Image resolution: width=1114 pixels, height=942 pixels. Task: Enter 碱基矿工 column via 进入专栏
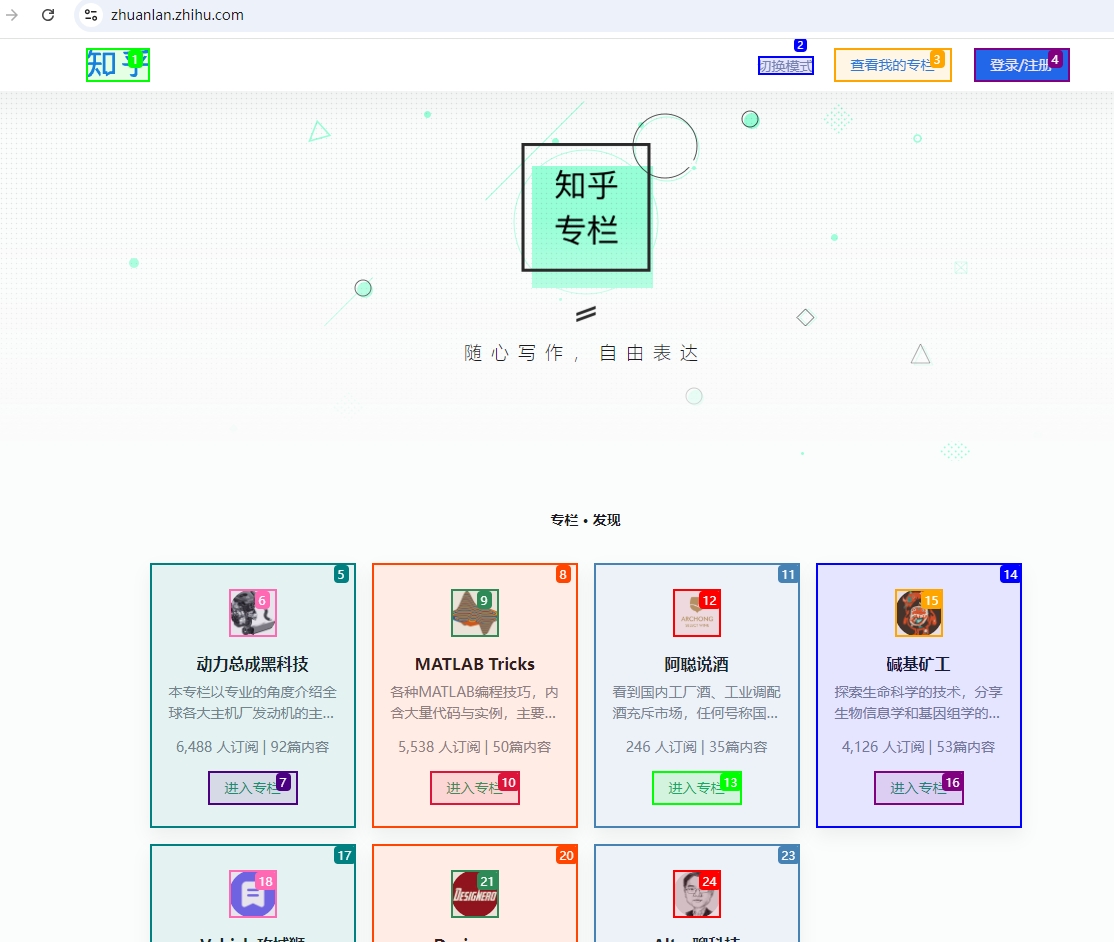(919, 788)
